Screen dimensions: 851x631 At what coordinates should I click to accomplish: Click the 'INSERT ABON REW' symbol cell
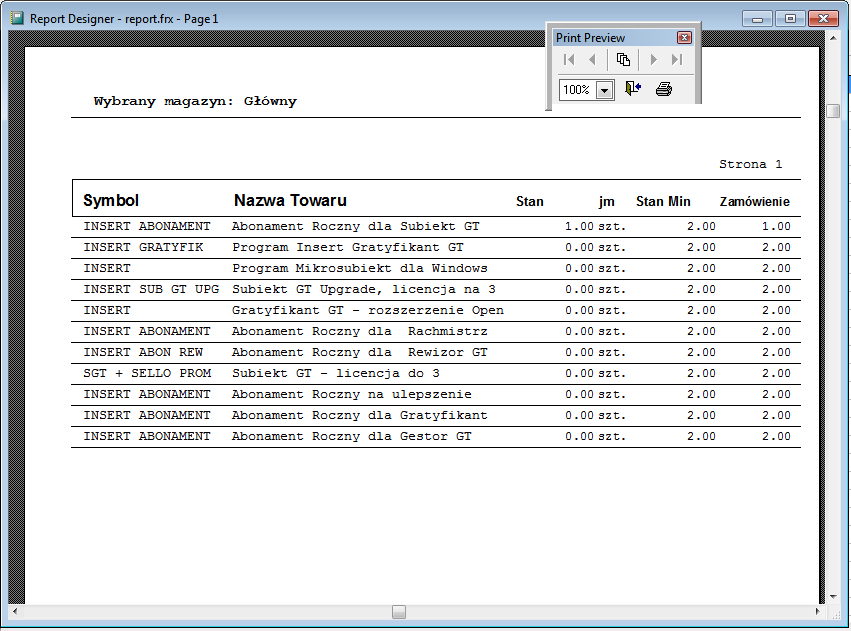(143, 353)
